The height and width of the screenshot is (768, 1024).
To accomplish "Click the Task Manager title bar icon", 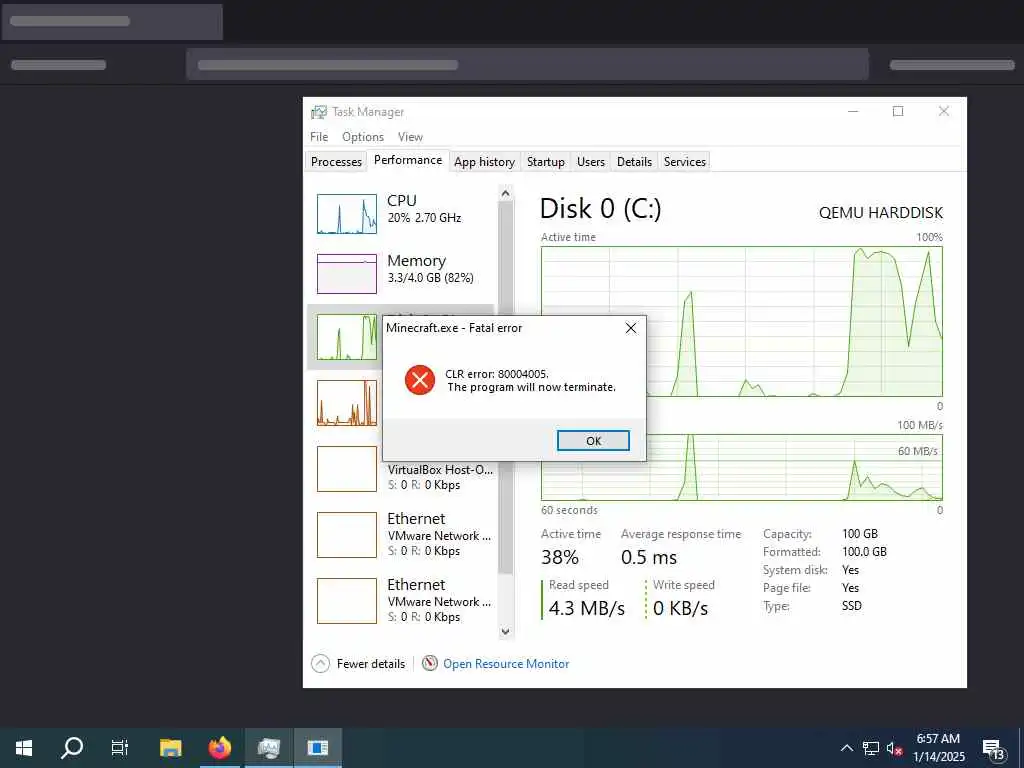I will tap(319, 112).
